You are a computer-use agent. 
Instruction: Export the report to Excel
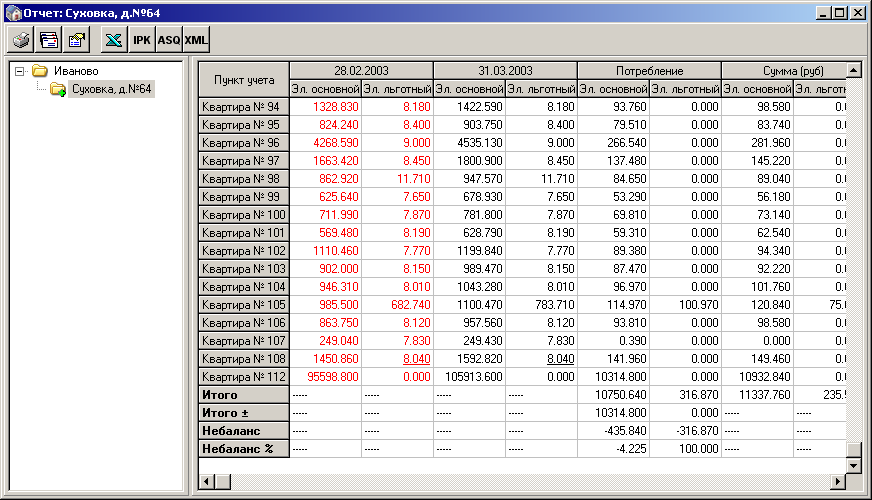pos(114,40)
